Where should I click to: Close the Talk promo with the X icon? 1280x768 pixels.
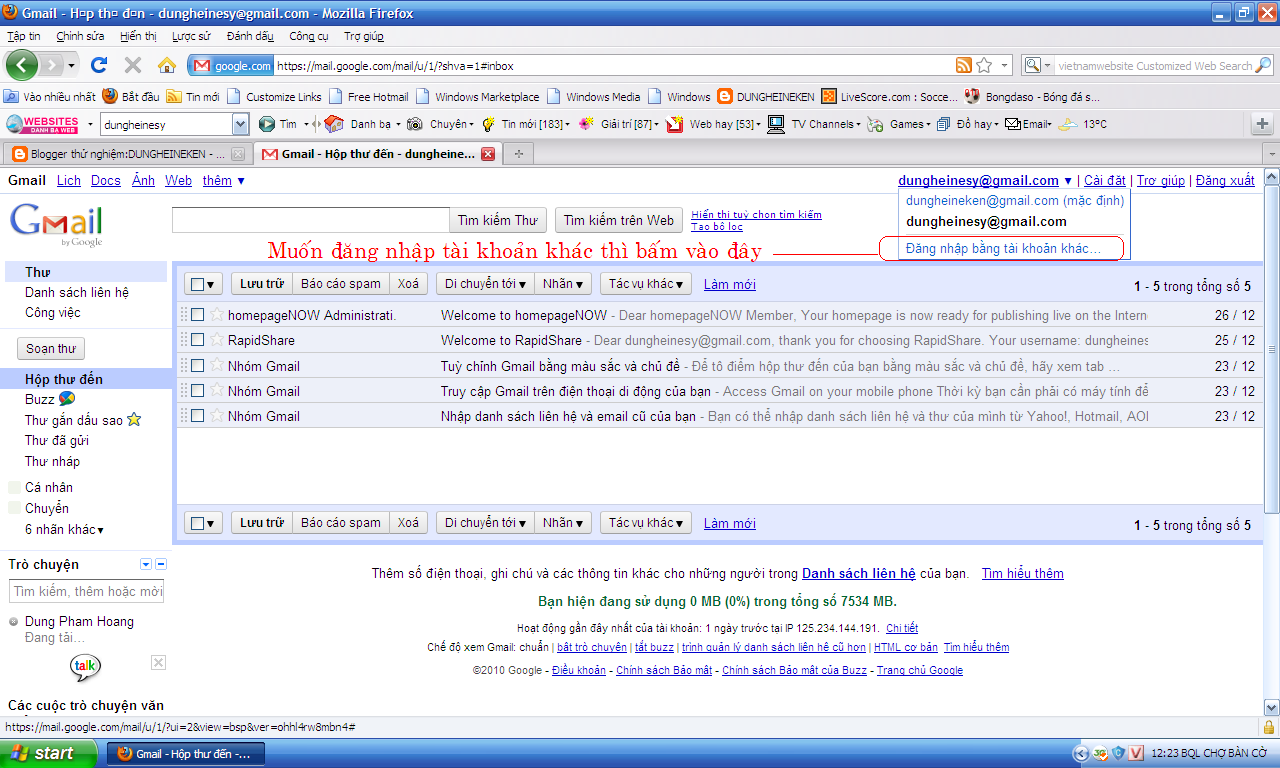158,662
